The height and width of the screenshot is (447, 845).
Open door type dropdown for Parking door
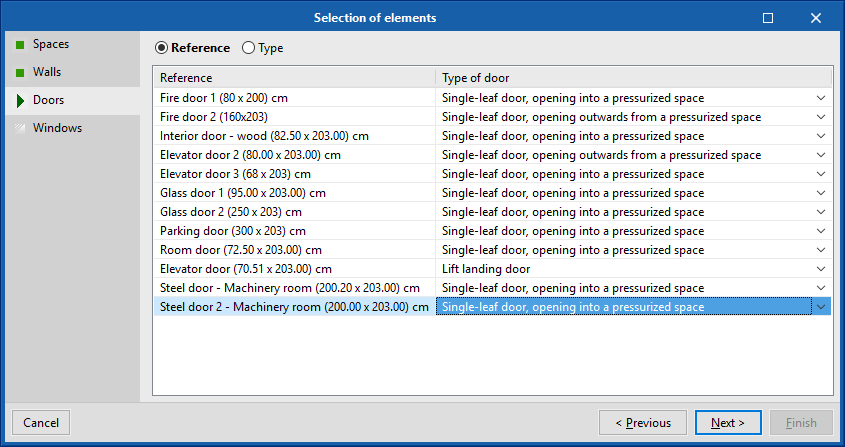(x=821, y=231)
